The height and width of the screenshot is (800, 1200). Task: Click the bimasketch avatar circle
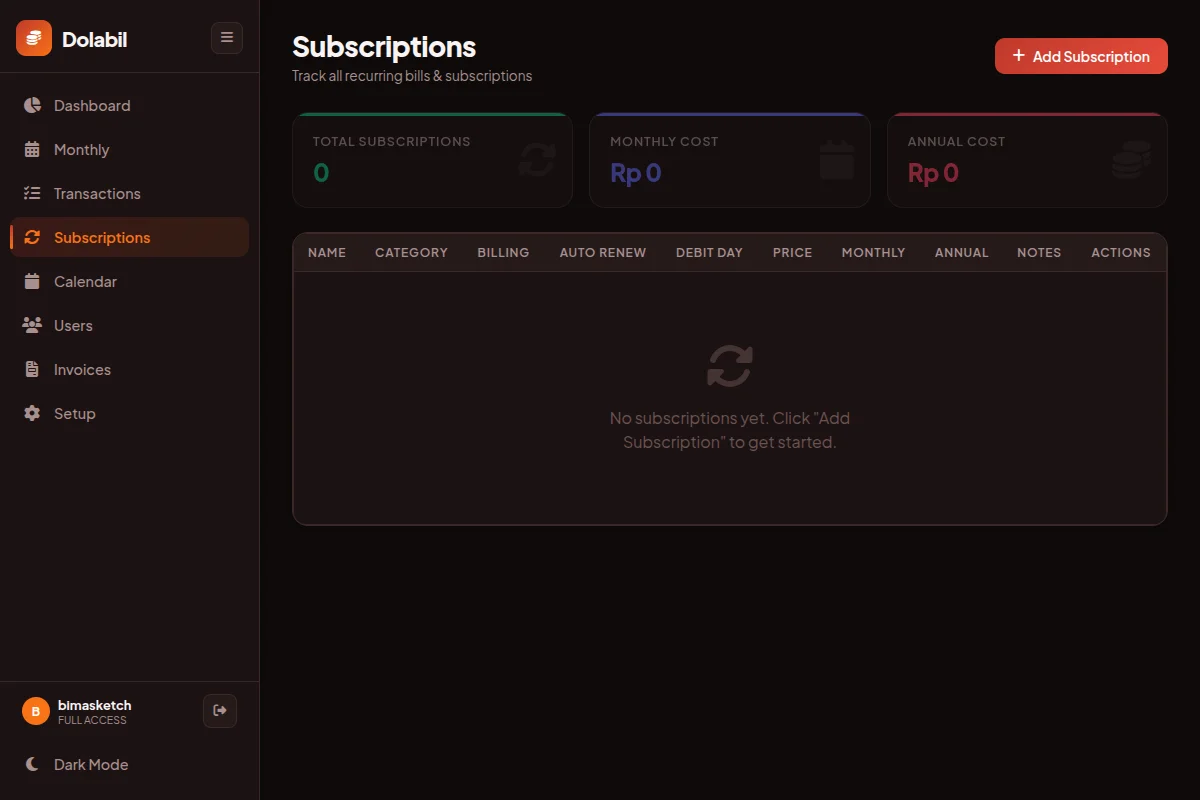click(x=36, y=711)
